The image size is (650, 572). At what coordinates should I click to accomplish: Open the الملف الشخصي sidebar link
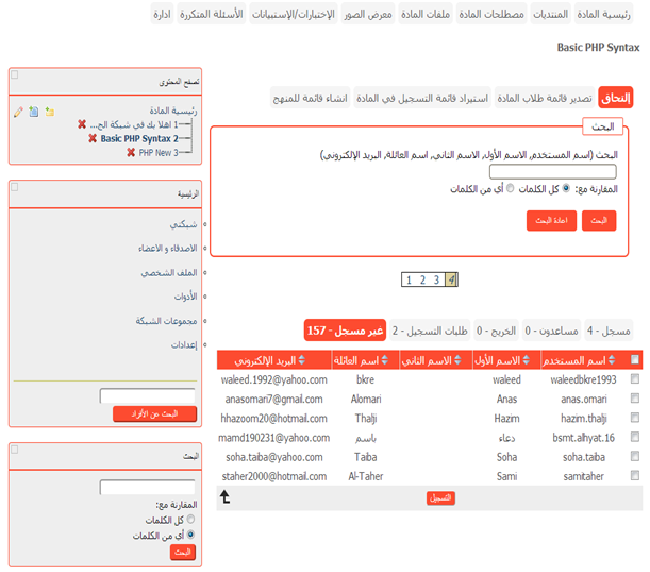pyautogui.click(x=169, y=272)
